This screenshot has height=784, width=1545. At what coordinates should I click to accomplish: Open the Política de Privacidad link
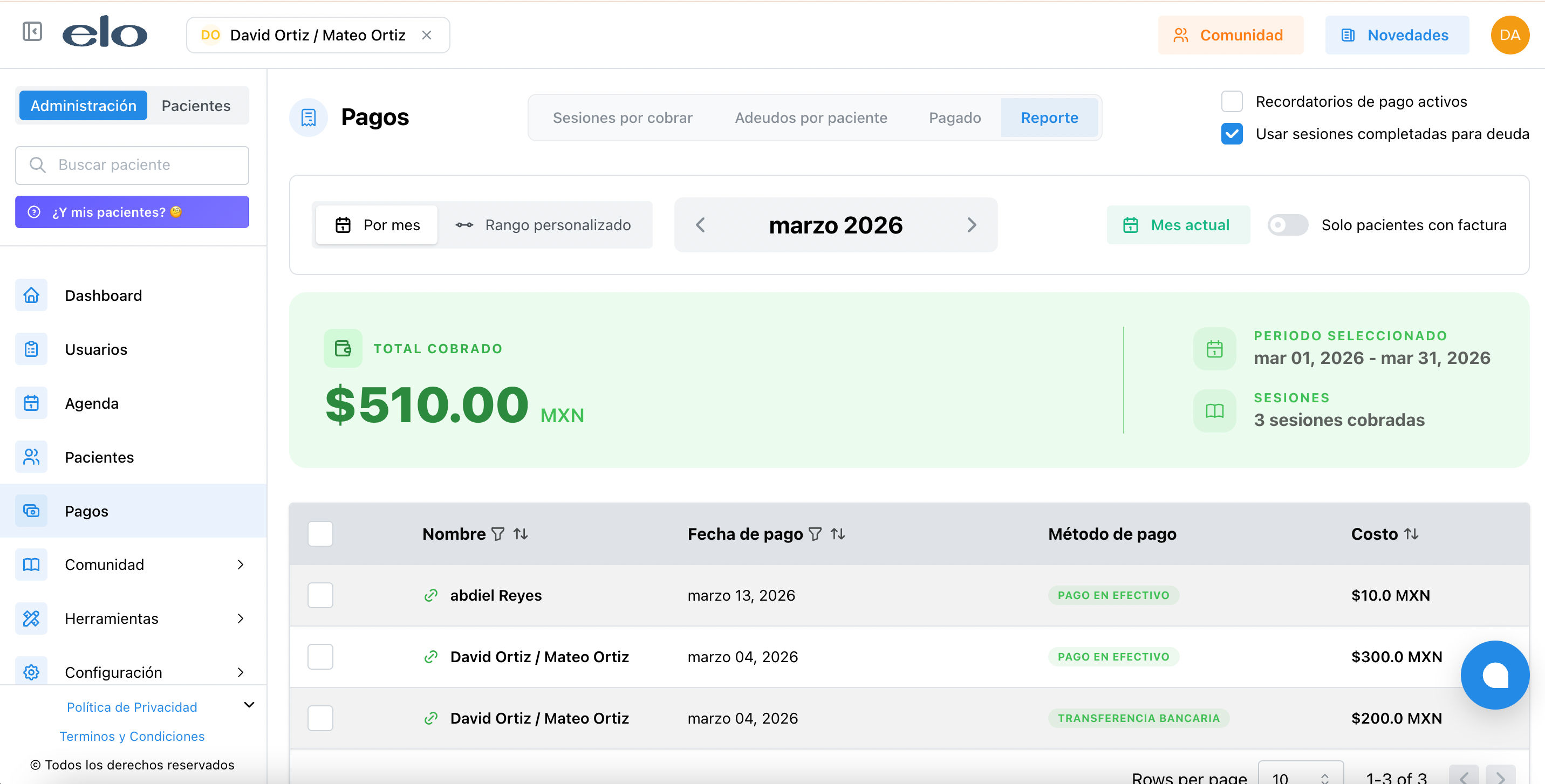[x=132, y=707]
